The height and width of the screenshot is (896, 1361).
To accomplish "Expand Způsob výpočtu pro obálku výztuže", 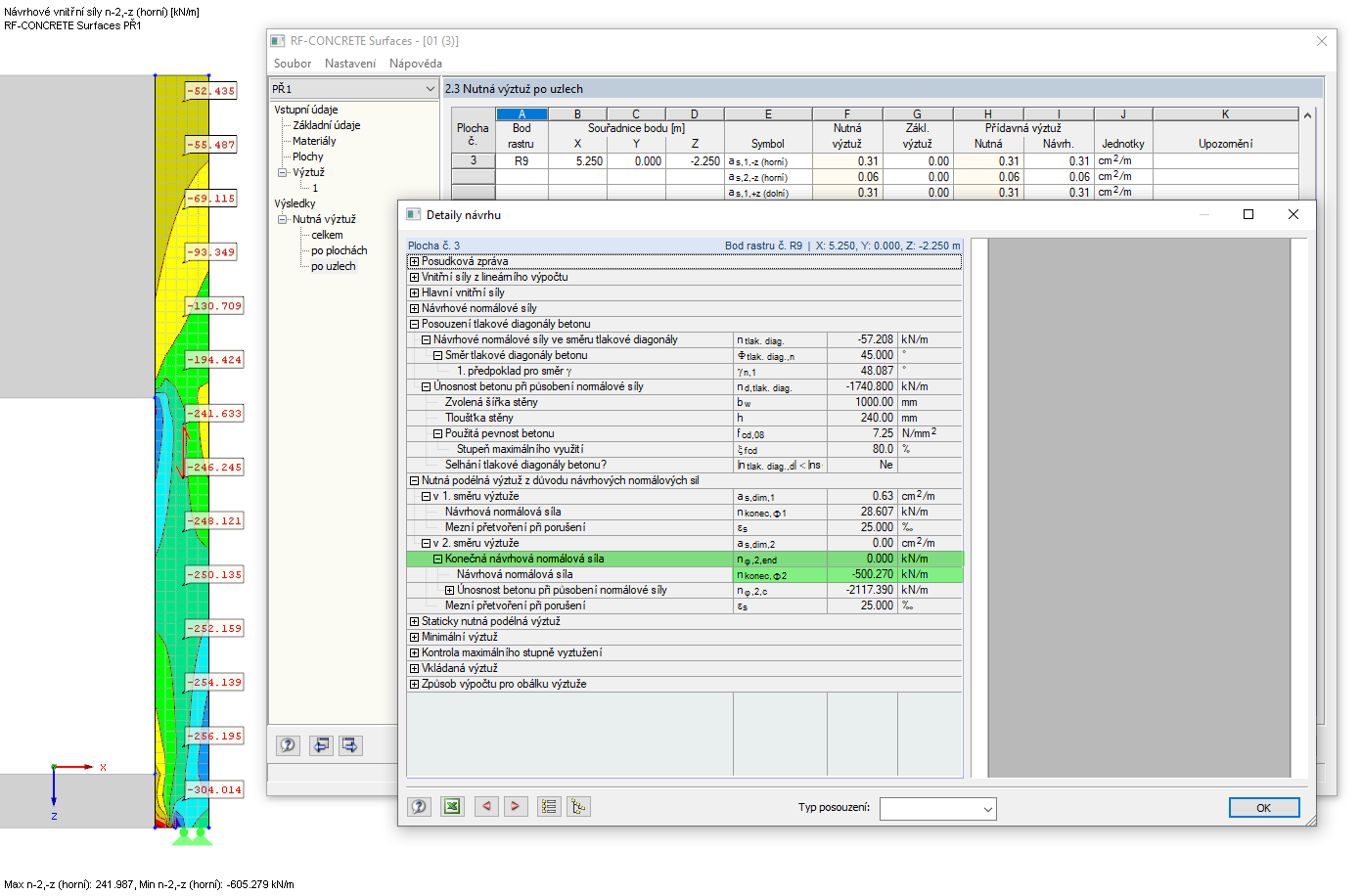I will [x=414, y=684].
